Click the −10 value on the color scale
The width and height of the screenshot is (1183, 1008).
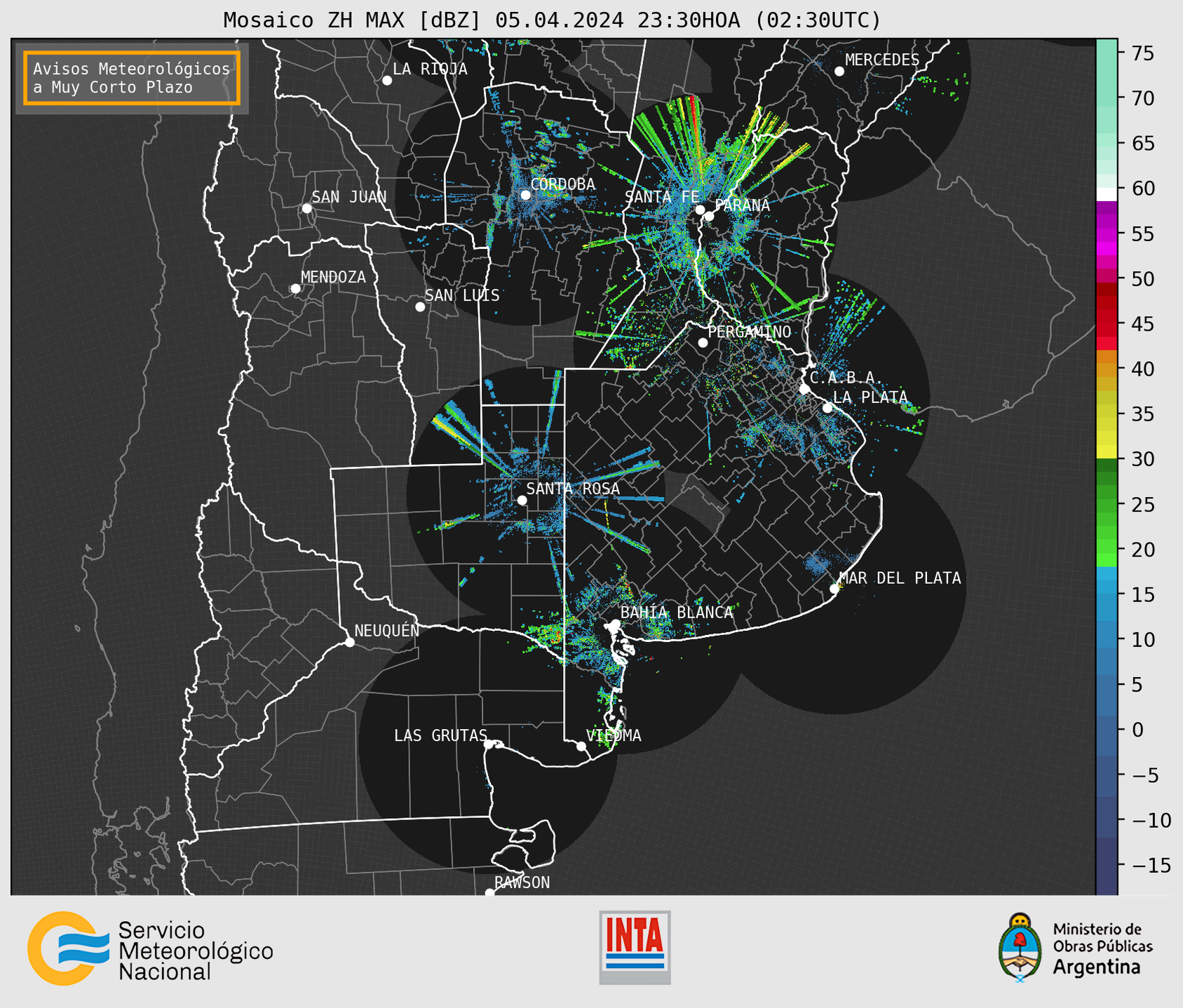click(x=1151, y=820)
